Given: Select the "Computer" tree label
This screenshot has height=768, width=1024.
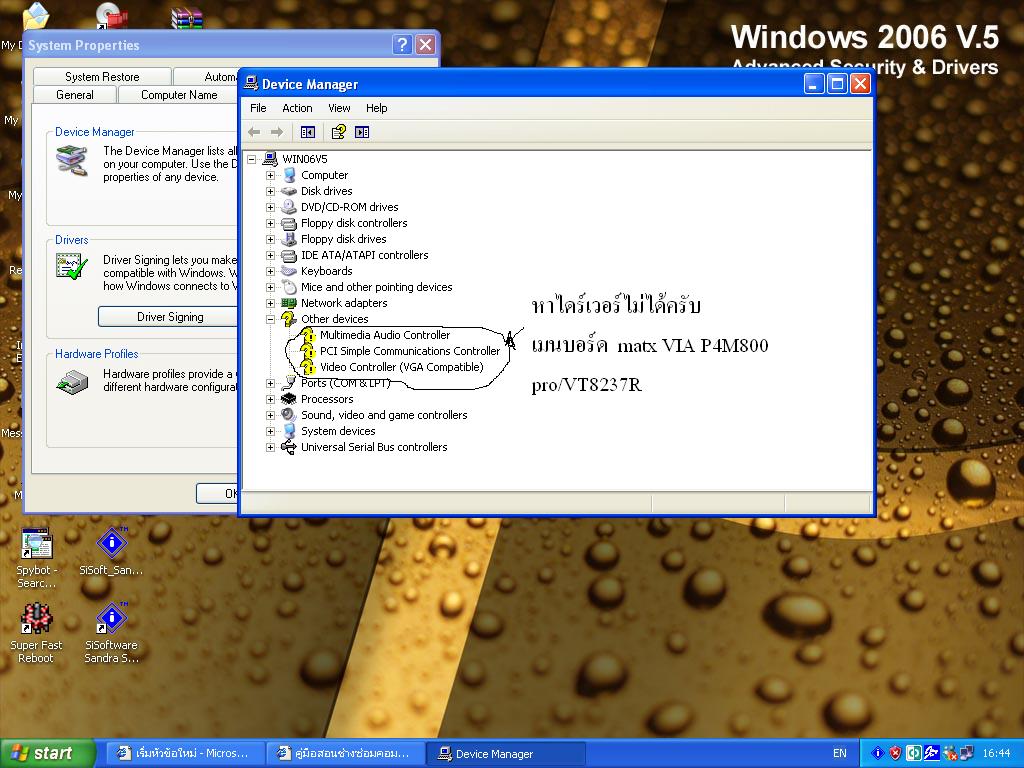Looking at the screenshot, I should point(325,175).
